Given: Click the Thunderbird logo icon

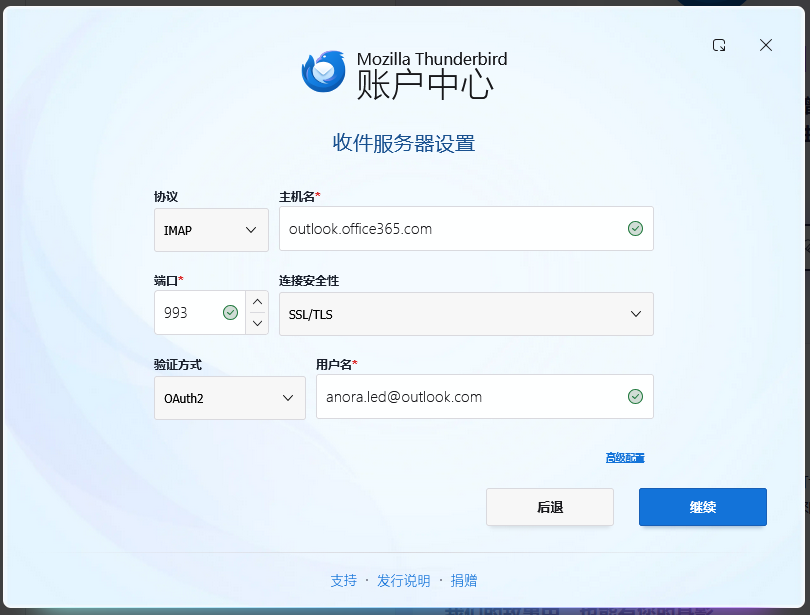Looking at the screenshot, I should pos(324,72).
